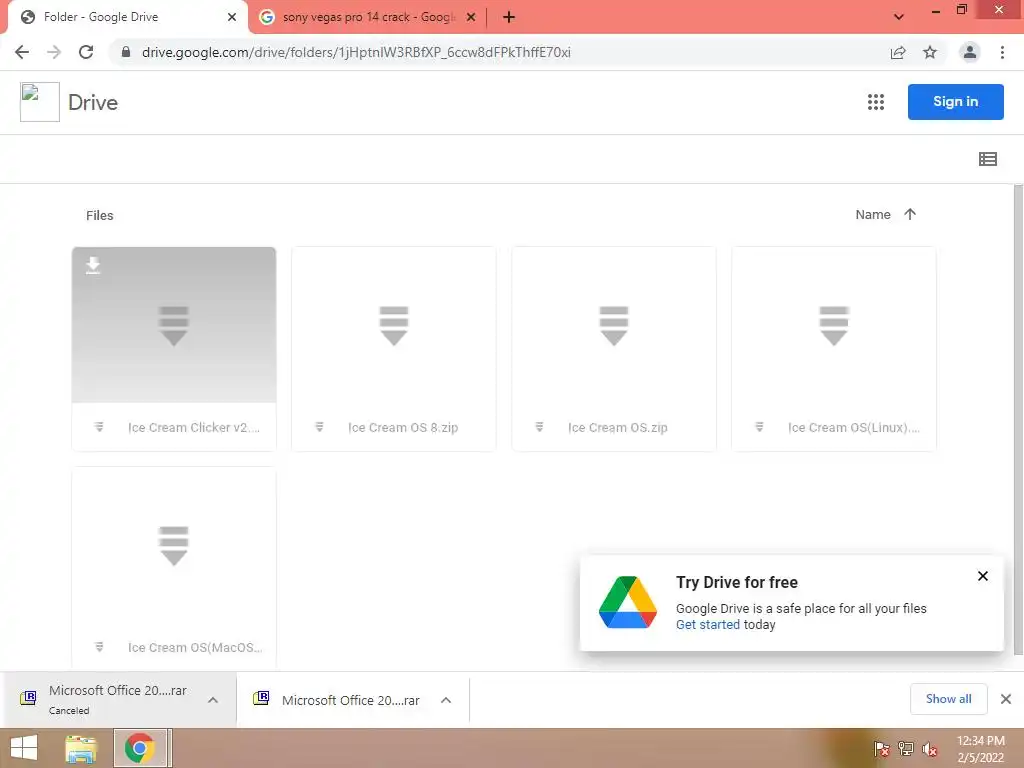
Task: Click the muted volume tray icon
Action: 929,749
